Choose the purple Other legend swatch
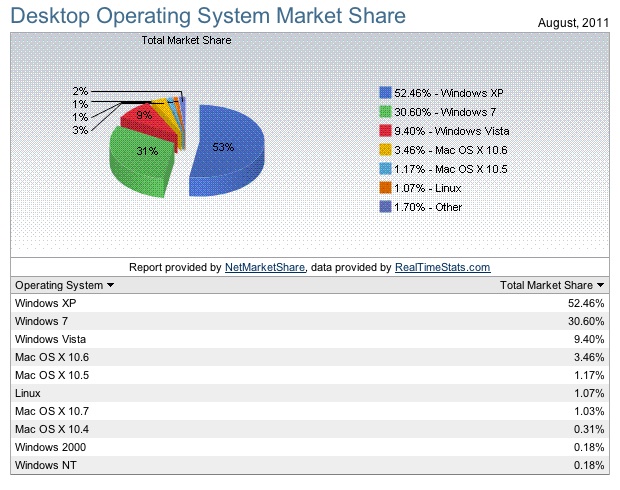Screen dimensions: 620x490 coord(386,207)
